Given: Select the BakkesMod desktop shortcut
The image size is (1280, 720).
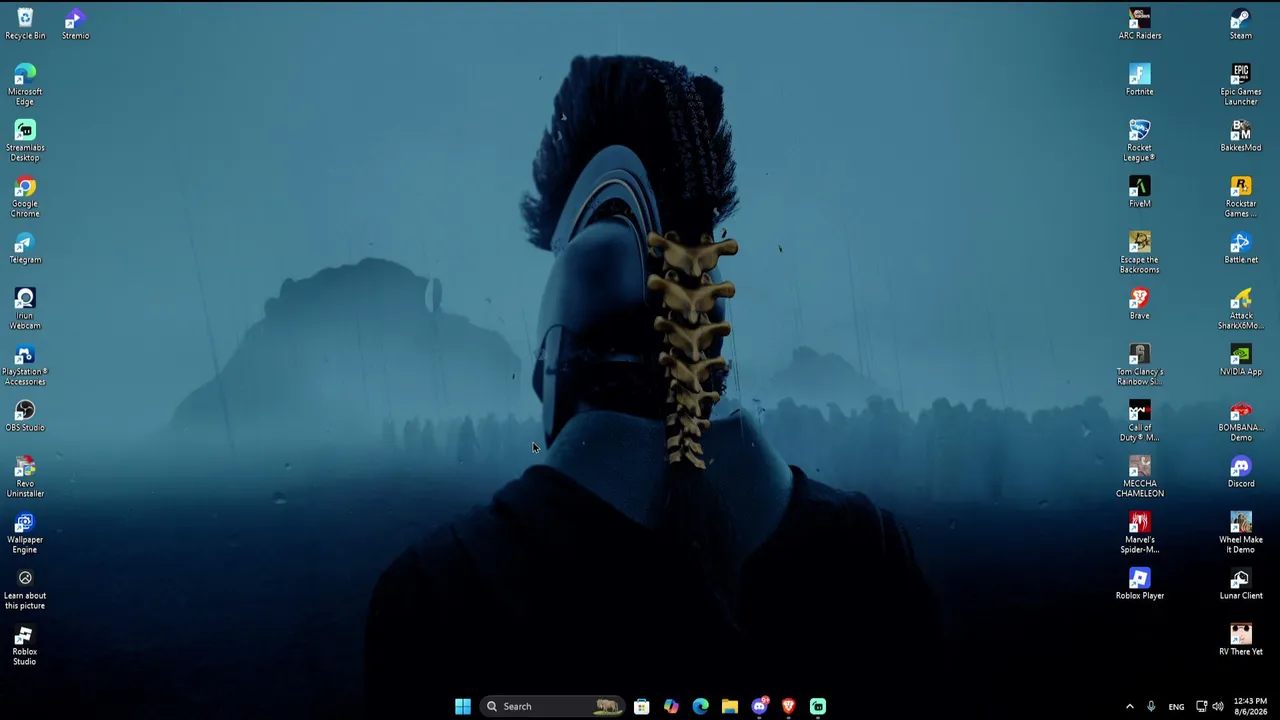Looking at the screenshot, I should (x=1241, y=136).
